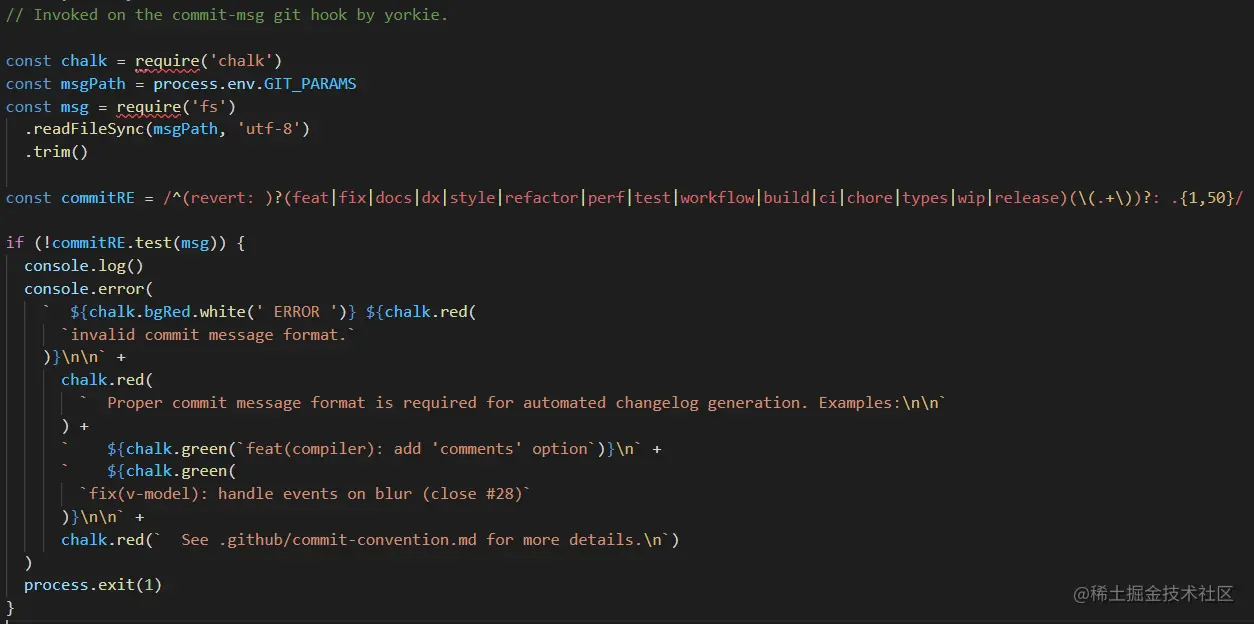
Task: Click the console.error( call
Action: [x=88, y=289]
